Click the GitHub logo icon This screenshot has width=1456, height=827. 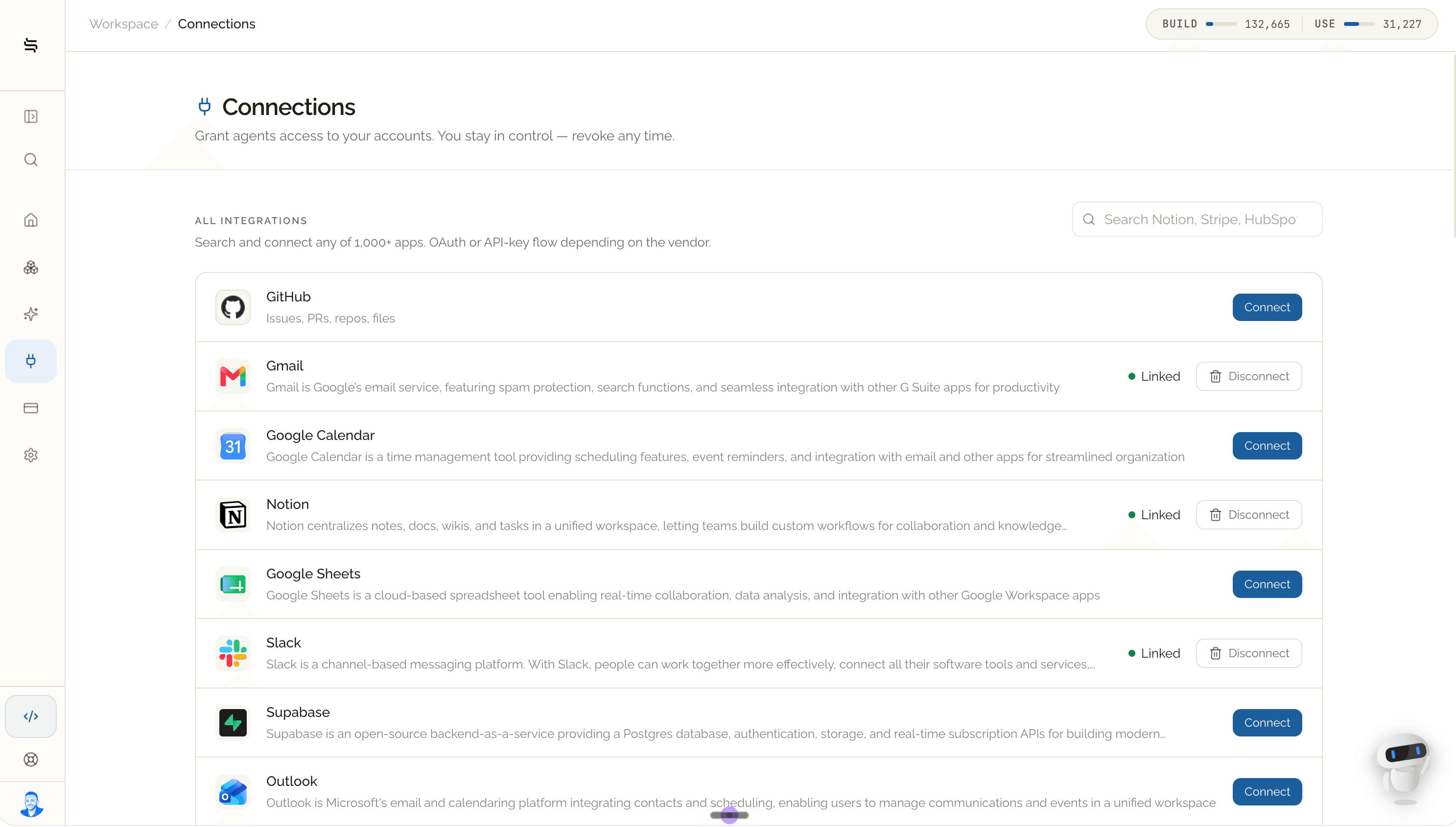pos(233,307)
